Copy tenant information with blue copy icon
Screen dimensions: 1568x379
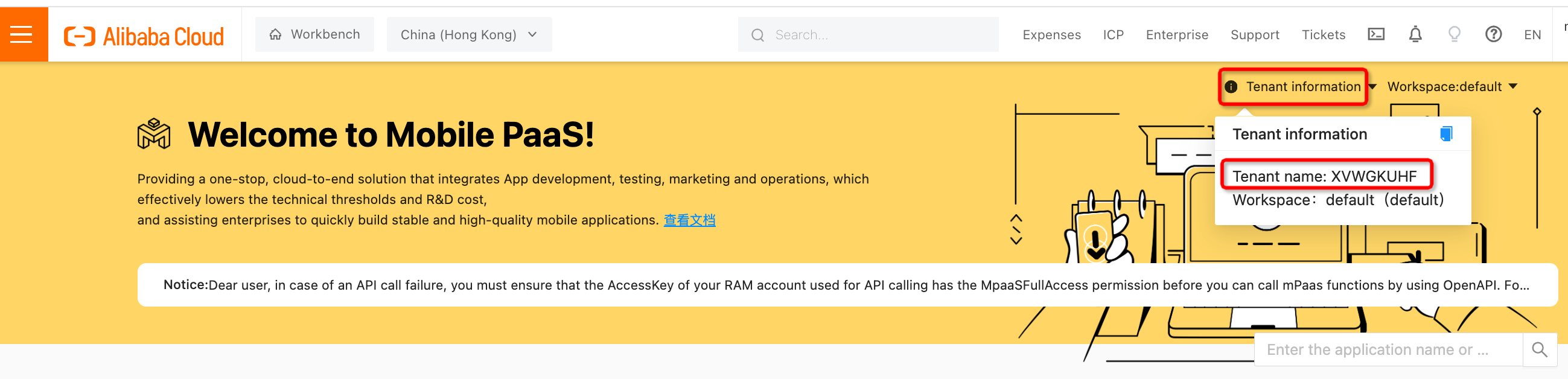pos(1446,134)
